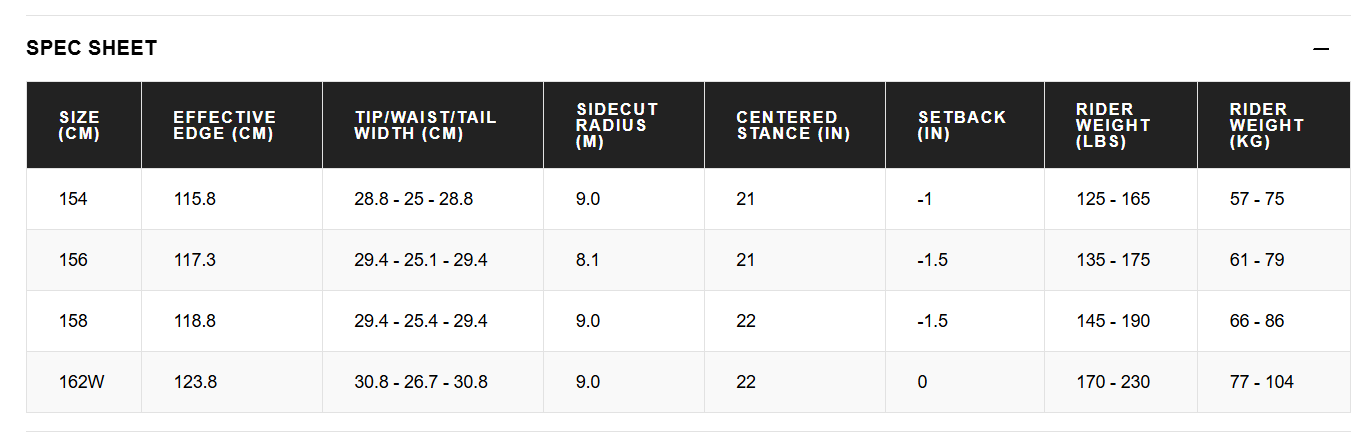Select the 156 size row cell
This screenshot has height=441, width=1370.
click(x=73, y=260)
